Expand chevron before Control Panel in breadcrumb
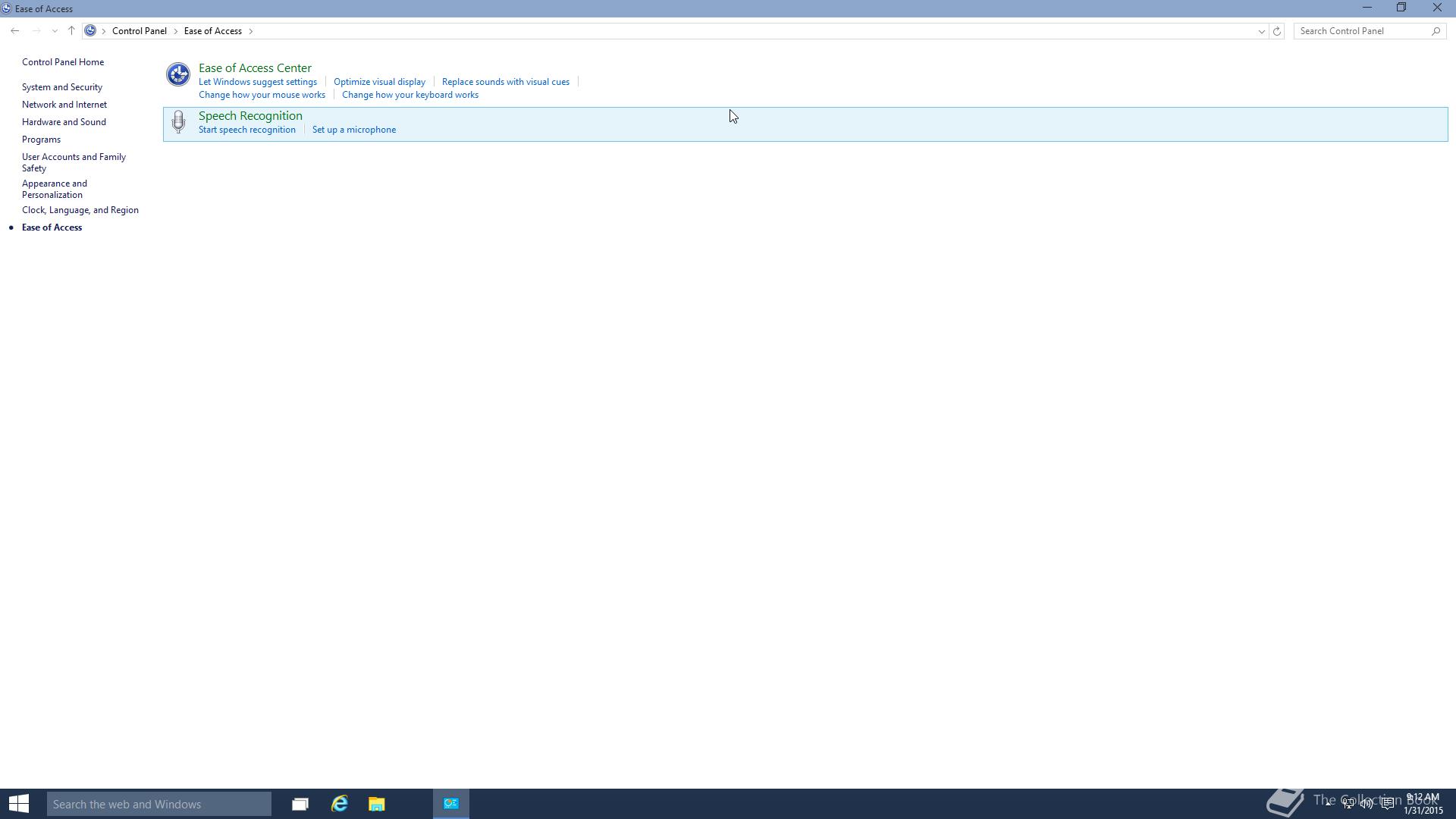The height and width of the screenshot is (819, 1456). click(104, 31)
